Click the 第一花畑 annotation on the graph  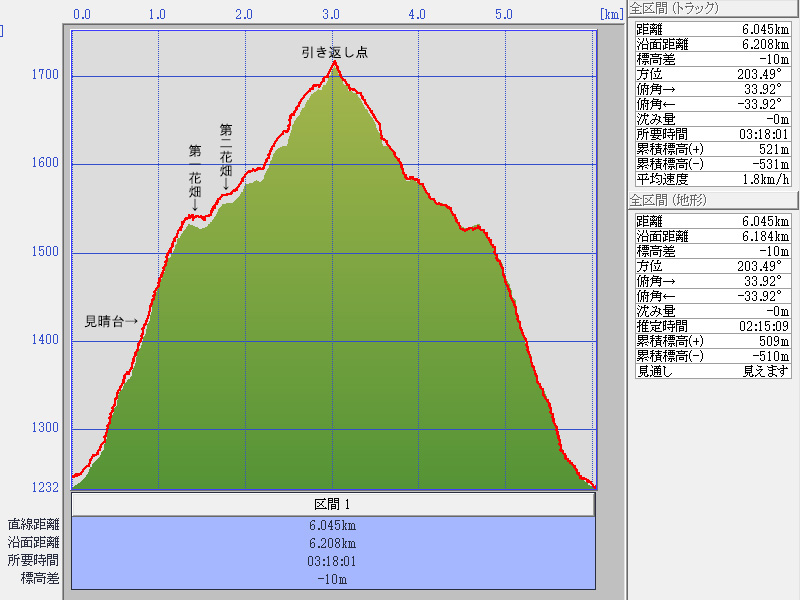pyautogui.click(x=194, y=178)
